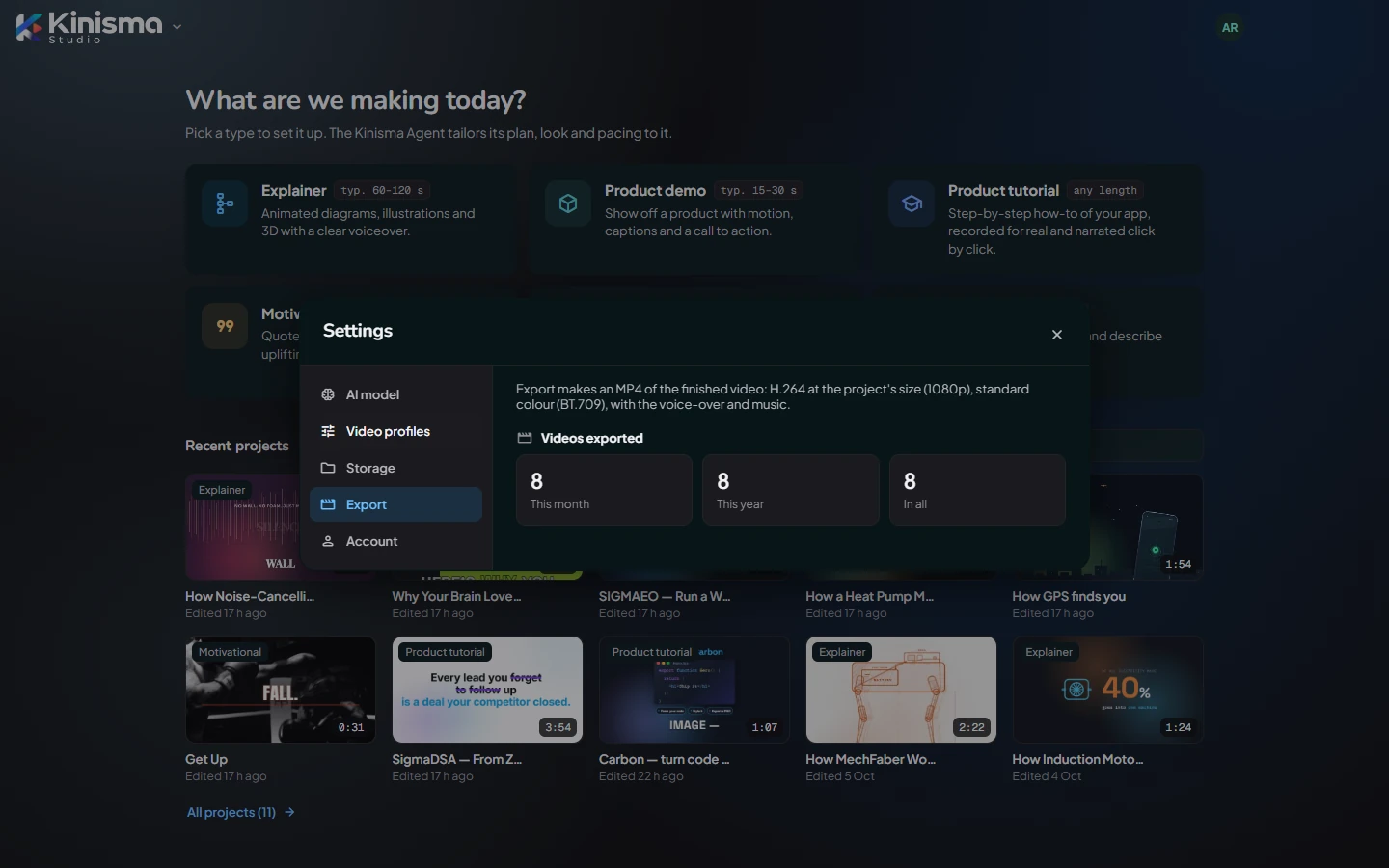The height and width of the screenshot is (868, 1389).
Task: Select the Product demo cube icon
Action: coord(568,203)
